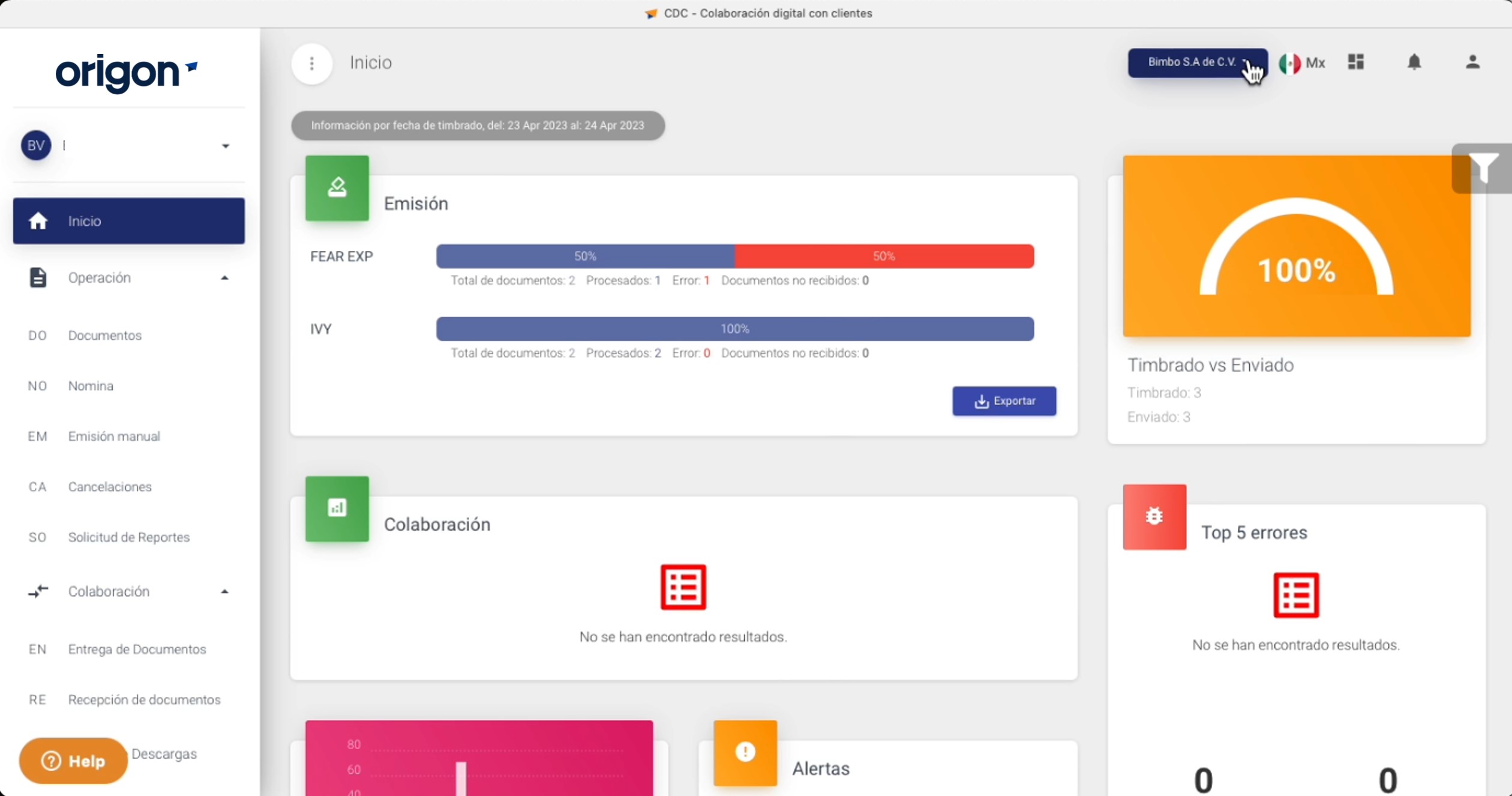Collapse the Colaboración sidebar section arrow

(x=224, y=592)
